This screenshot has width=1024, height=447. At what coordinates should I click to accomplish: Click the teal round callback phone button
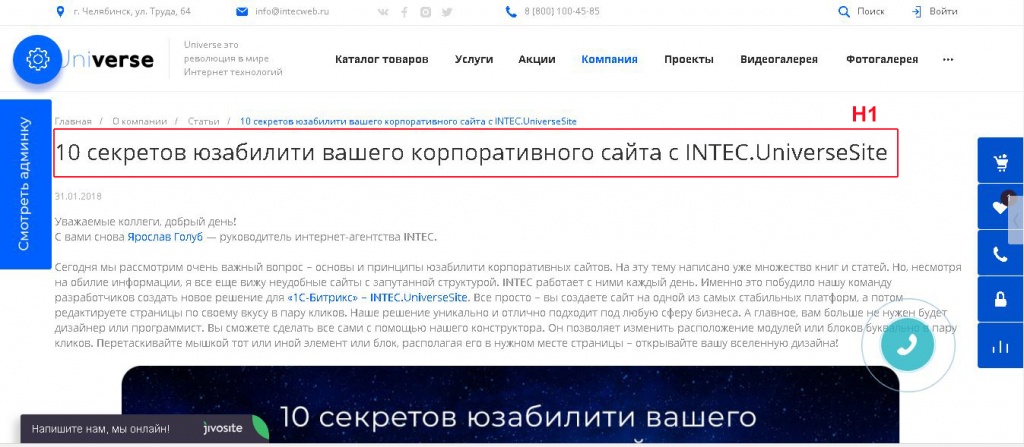(x=908, y=342)
